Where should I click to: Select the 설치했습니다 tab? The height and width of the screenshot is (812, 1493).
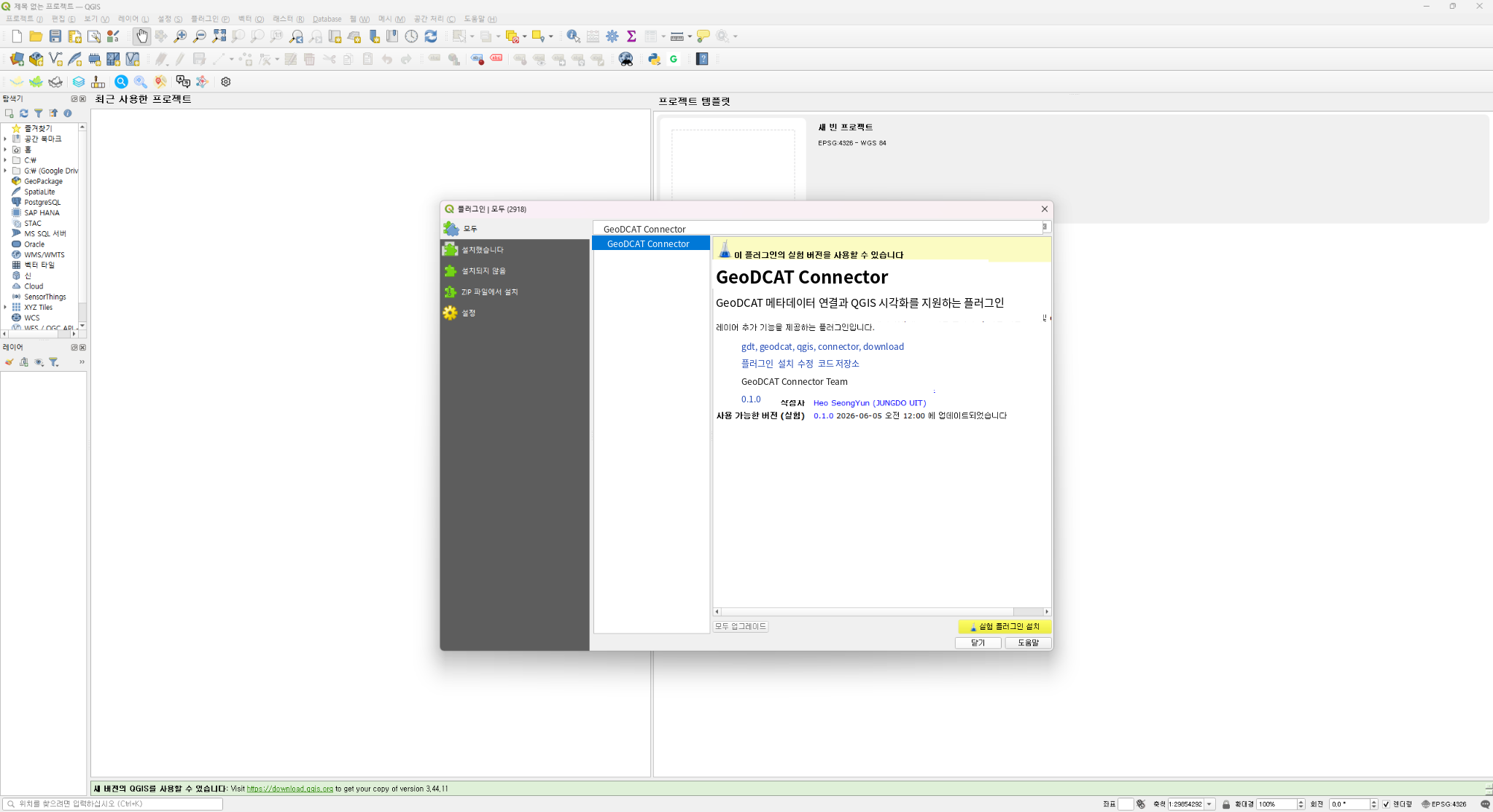[515, 249]
